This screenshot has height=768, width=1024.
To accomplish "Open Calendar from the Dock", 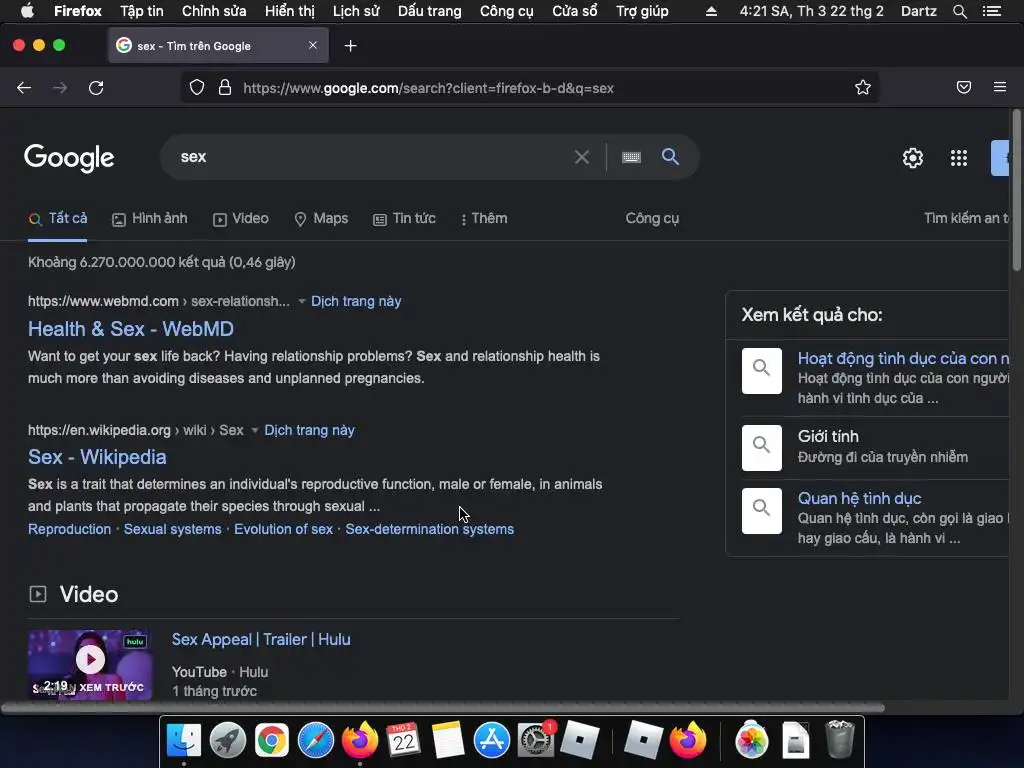I will coord(404,741).
